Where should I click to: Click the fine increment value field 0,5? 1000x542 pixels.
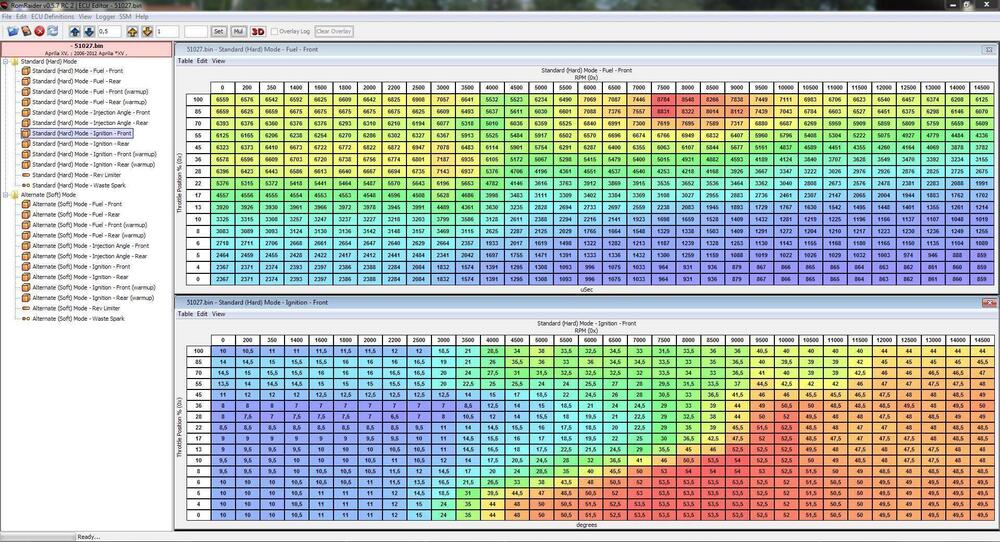pyautogui.click(x=111, y=31)
